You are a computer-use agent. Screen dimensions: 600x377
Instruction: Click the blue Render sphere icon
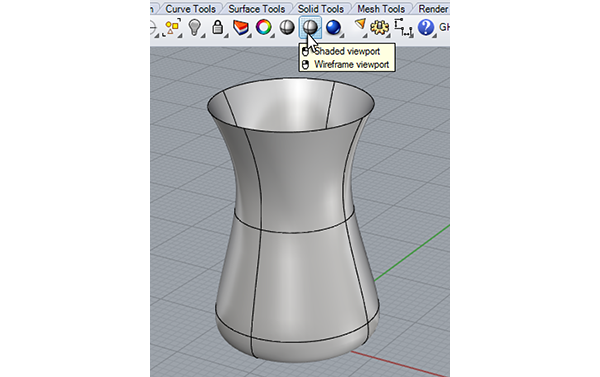(x=333, y=28)
